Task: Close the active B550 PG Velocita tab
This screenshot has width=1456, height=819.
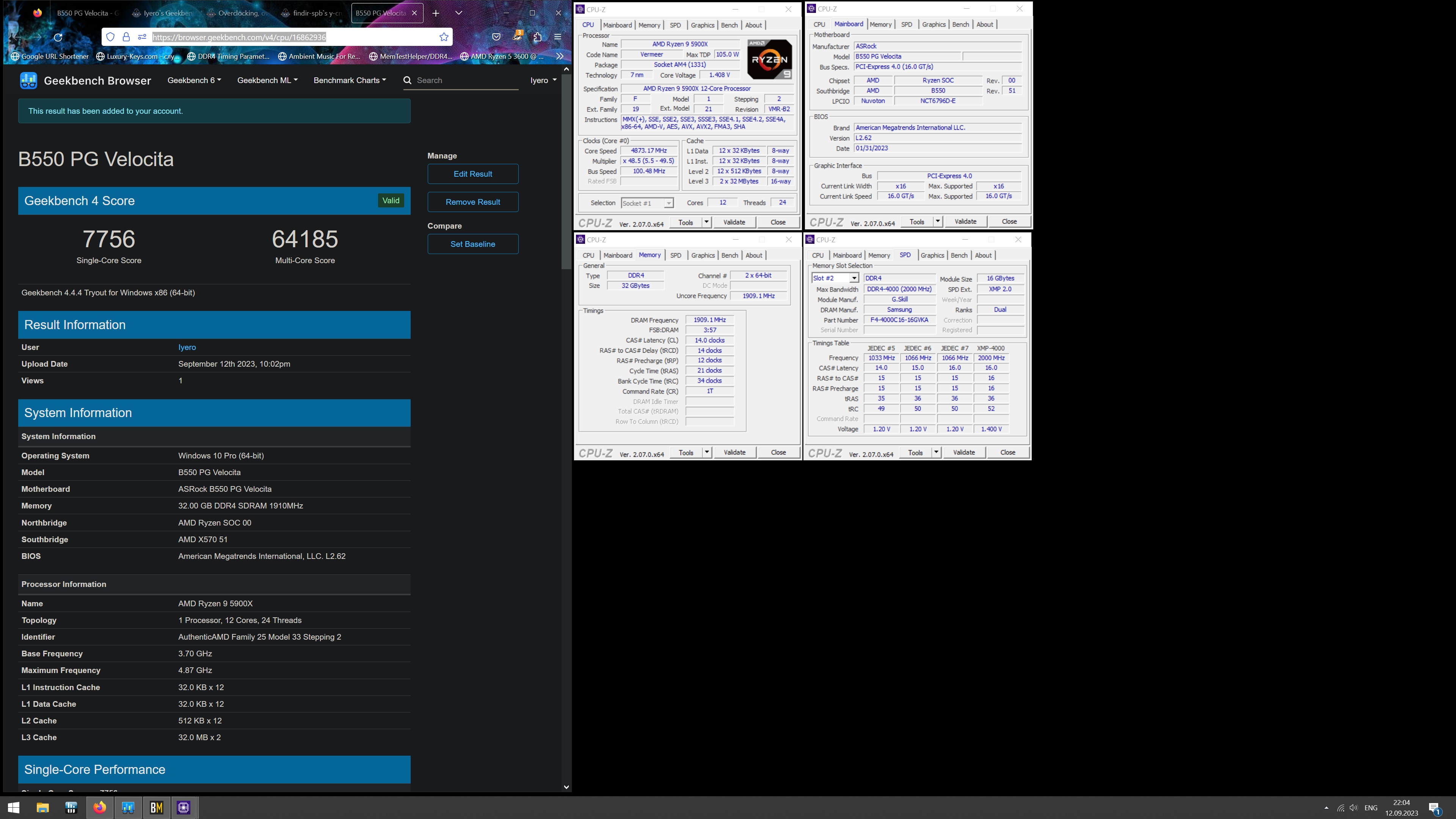Action: point(414,13)
